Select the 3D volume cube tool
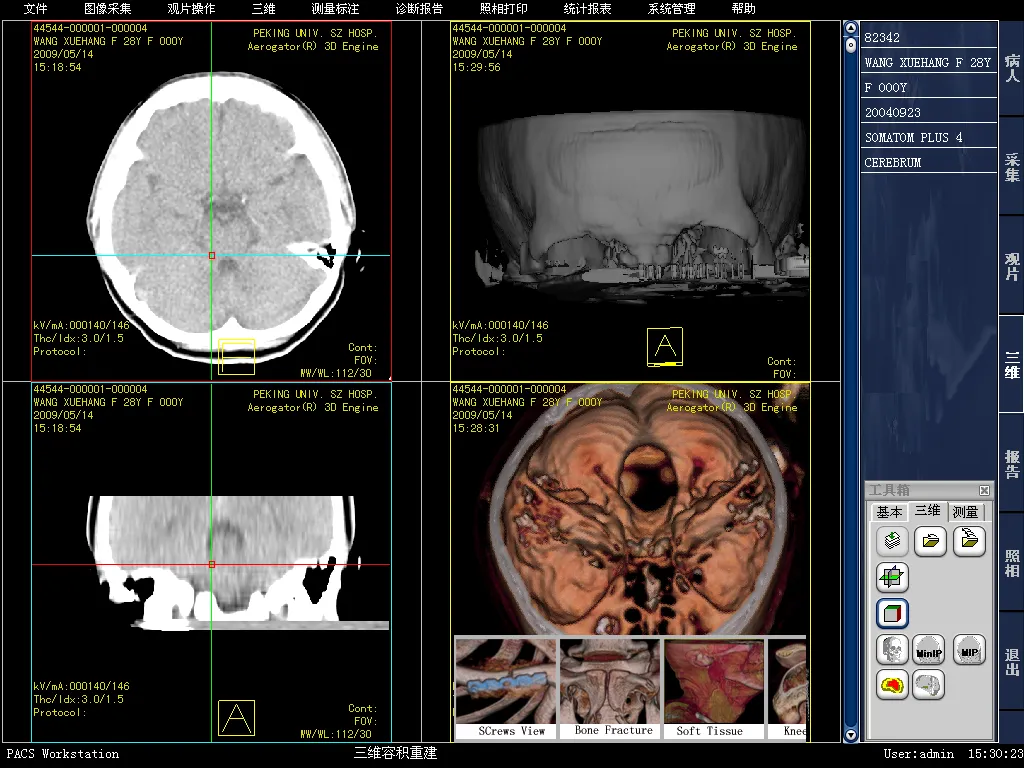The height and width of the screenshot is (768, 1024). coord(891,613)
